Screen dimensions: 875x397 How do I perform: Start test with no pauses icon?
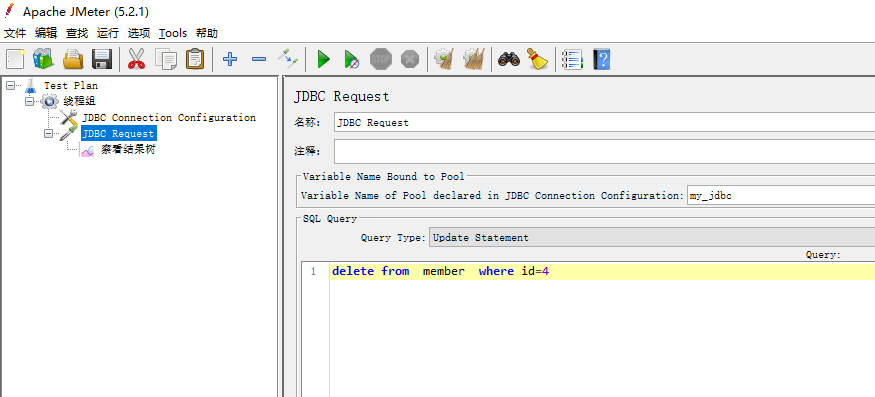pyautogui.click(x=352, y=59)
